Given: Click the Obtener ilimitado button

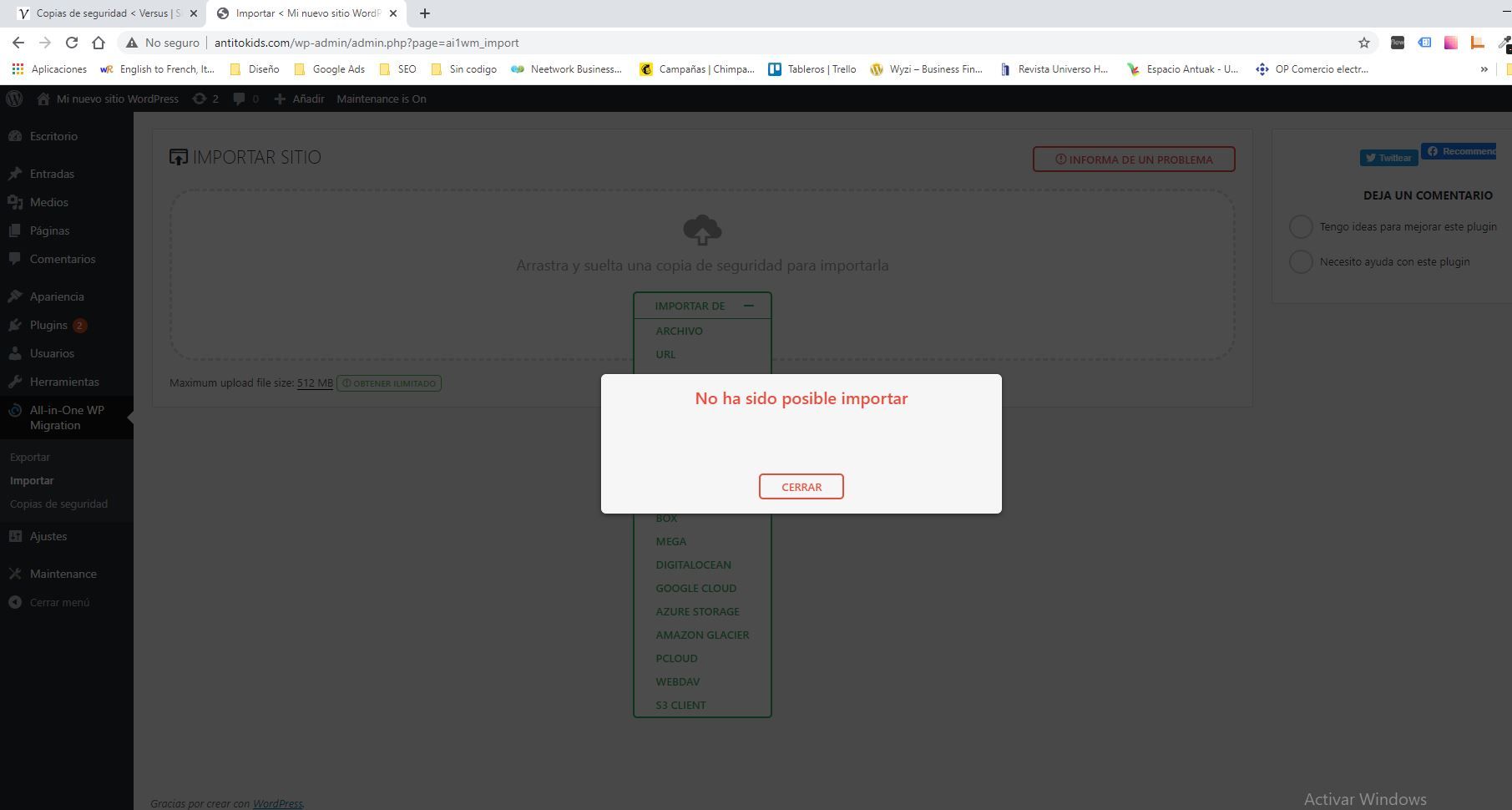Looking at the screenshot, I should point(389,383).
